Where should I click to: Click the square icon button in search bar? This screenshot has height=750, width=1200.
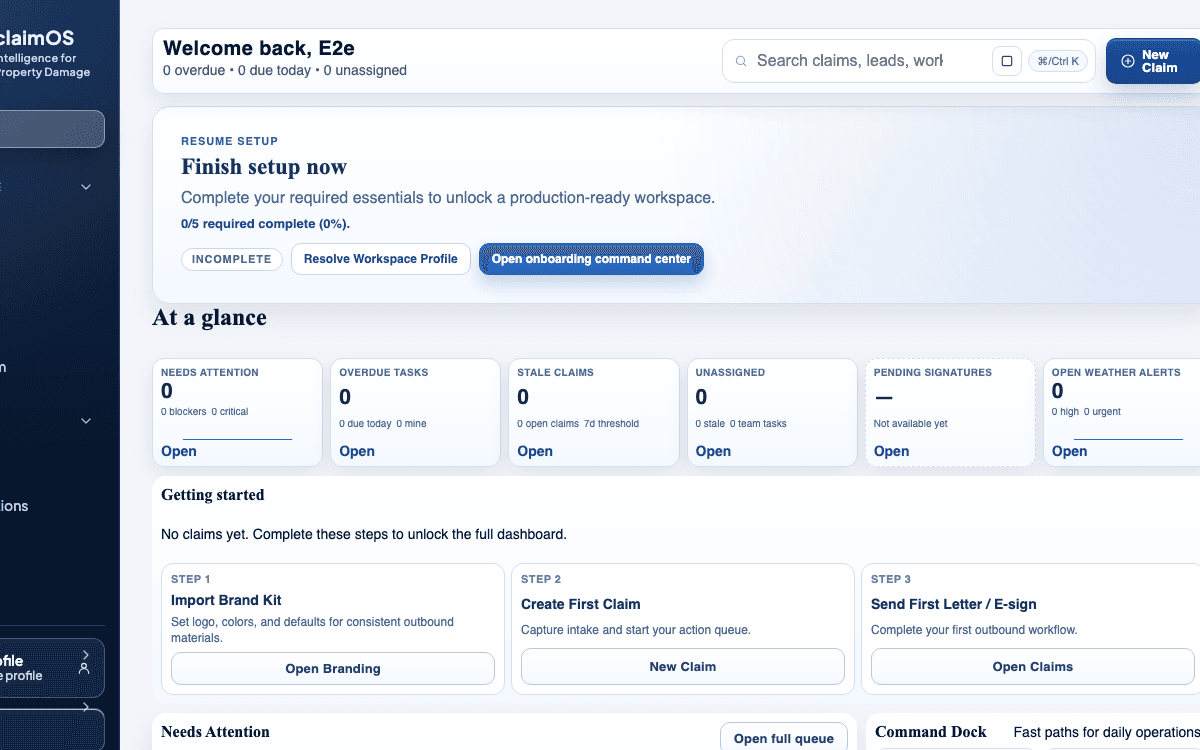[x=1006, y=61]
